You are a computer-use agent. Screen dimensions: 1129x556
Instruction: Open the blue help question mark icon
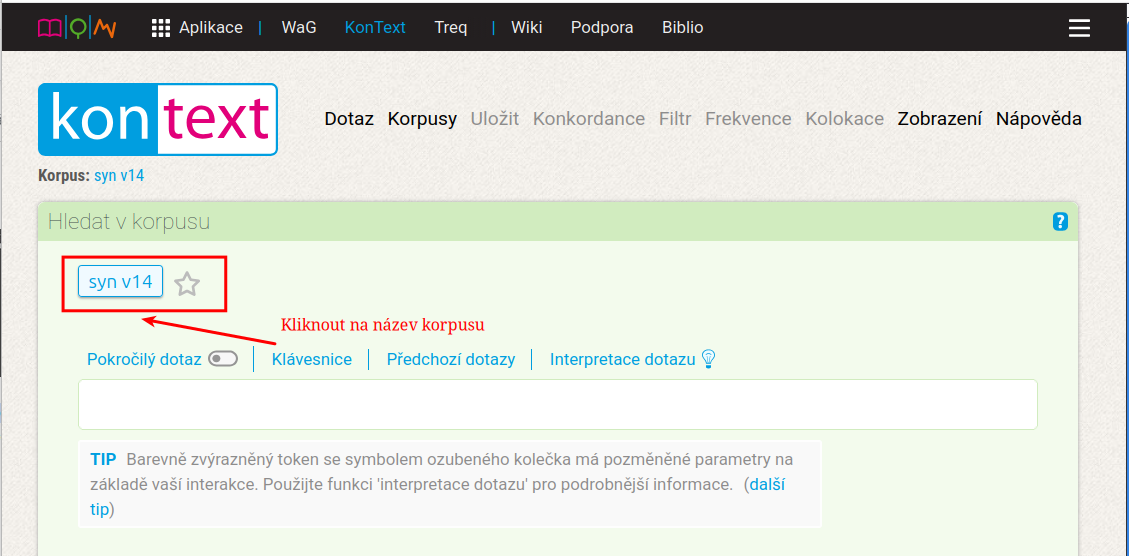[x=1061, y=222]
